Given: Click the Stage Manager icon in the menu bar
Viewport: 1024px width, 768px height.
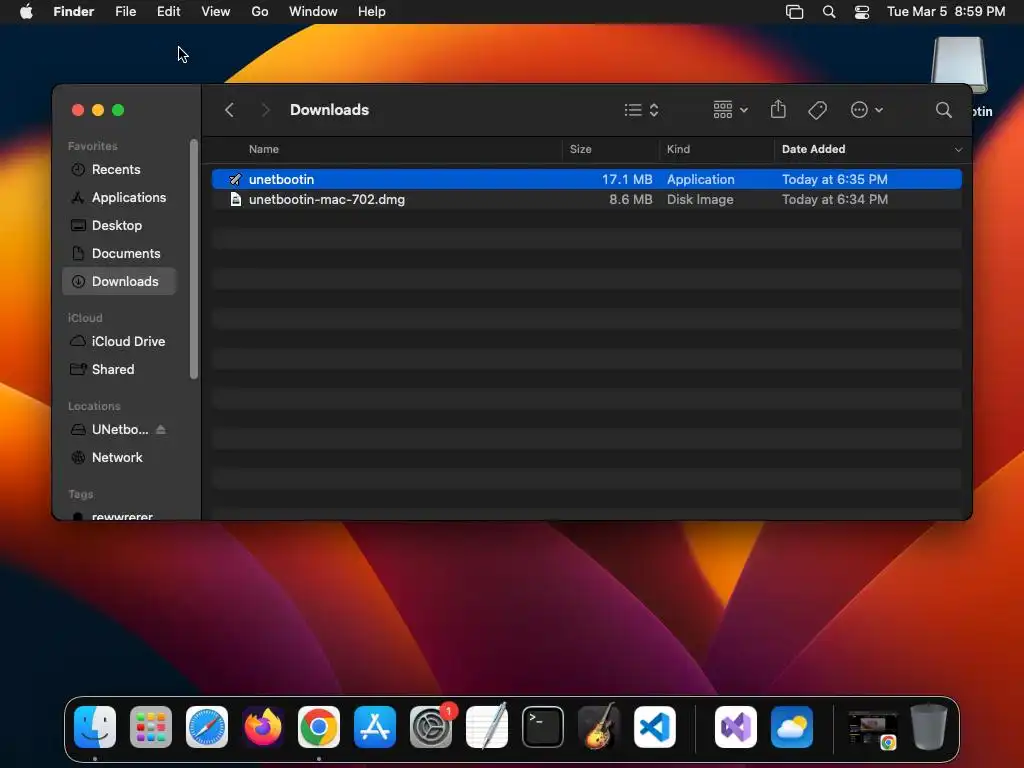Looking at the screenshot, I should click(x=794, y=12).
